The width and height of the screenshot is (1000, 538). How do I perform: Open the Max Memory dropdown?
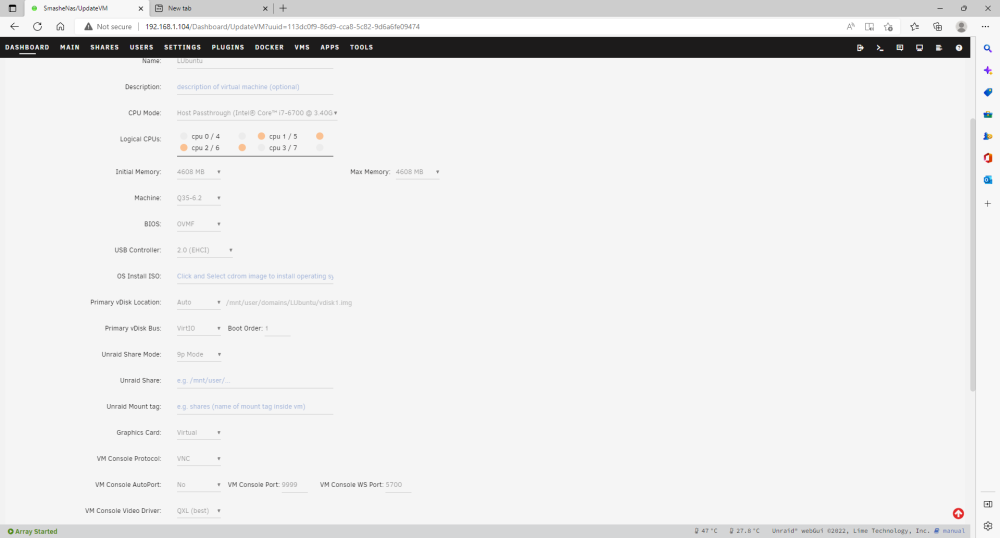point(418,172)
